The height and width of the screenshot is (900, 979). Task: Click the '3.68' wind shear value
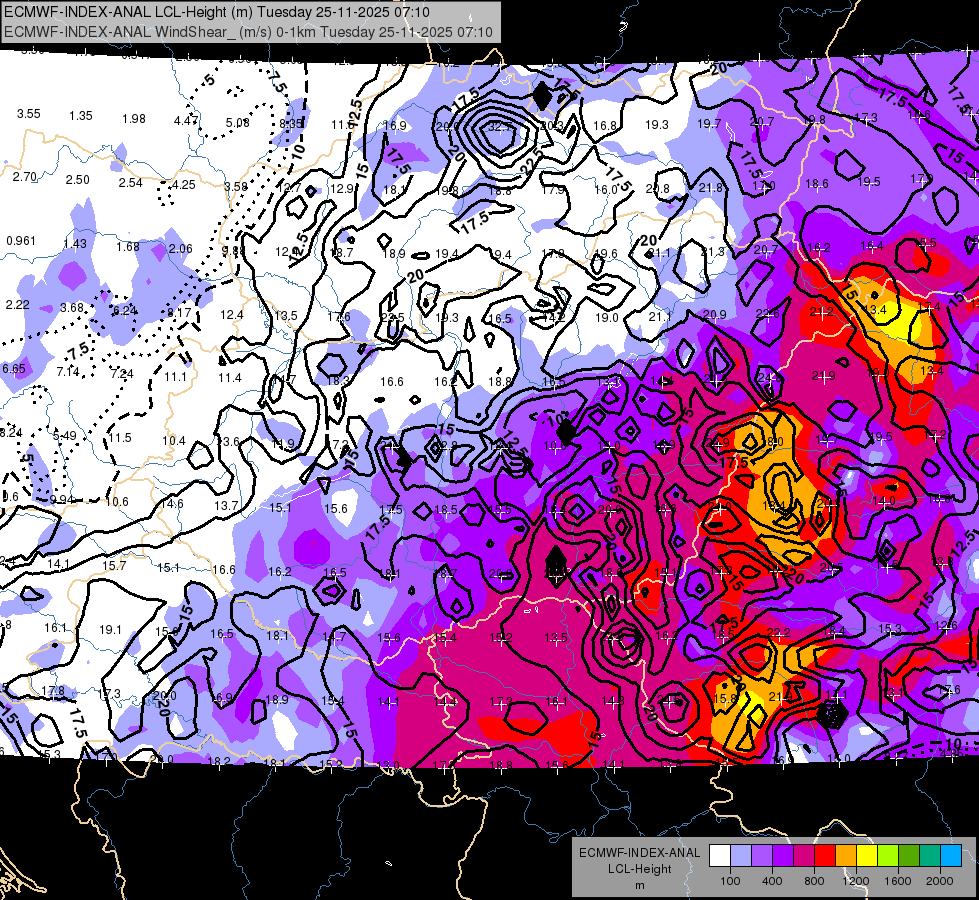pyautogui.click(x=72, y=308)
